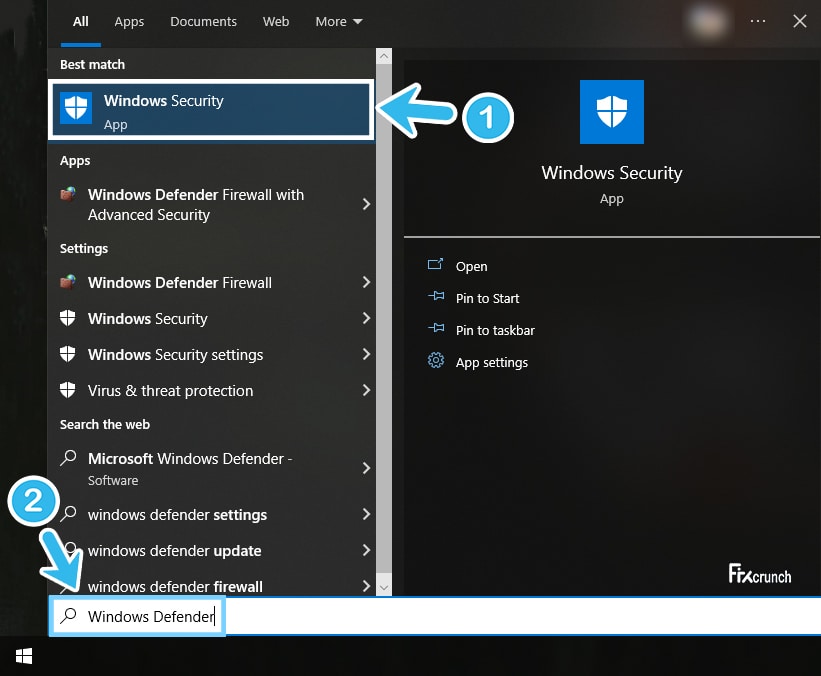Switch to the All search tab
821x676 pixels.
coord(81,21)
